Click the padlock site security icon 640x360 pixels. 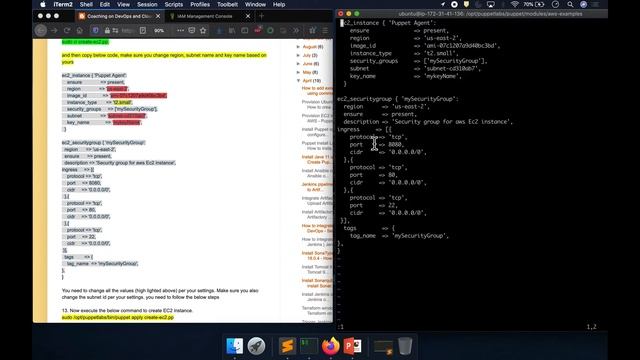[x=107, y=31]
